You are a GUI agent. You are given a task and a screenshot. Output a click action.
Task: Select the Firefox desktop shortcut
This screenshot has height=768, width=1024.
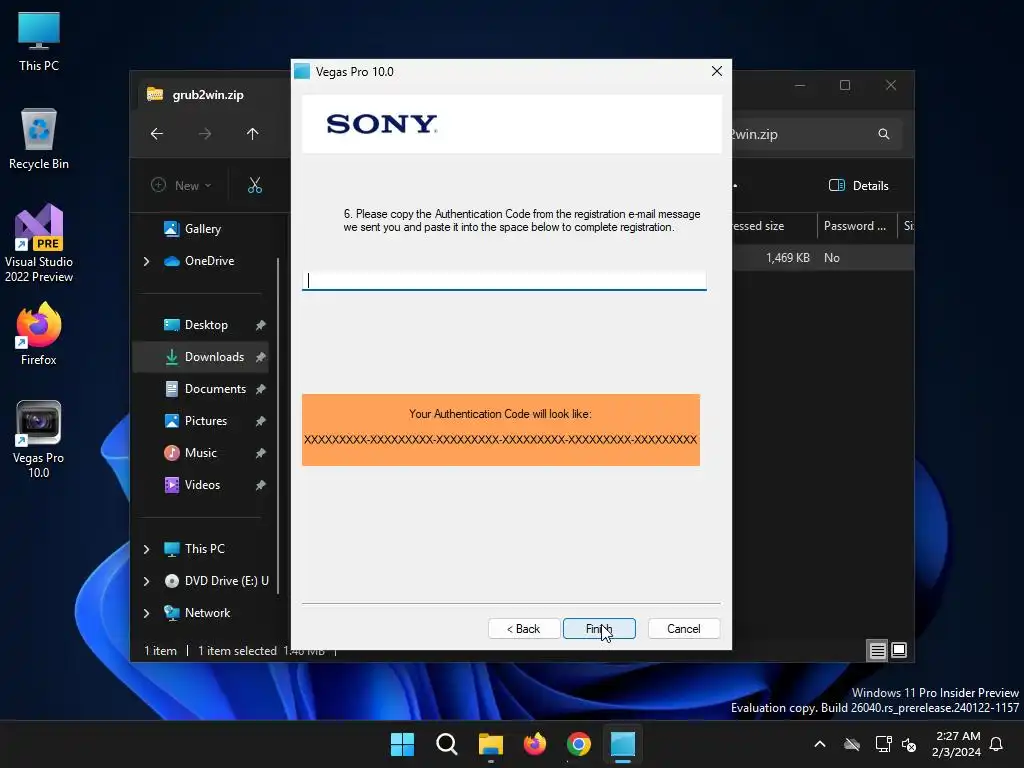pos(39,334)
